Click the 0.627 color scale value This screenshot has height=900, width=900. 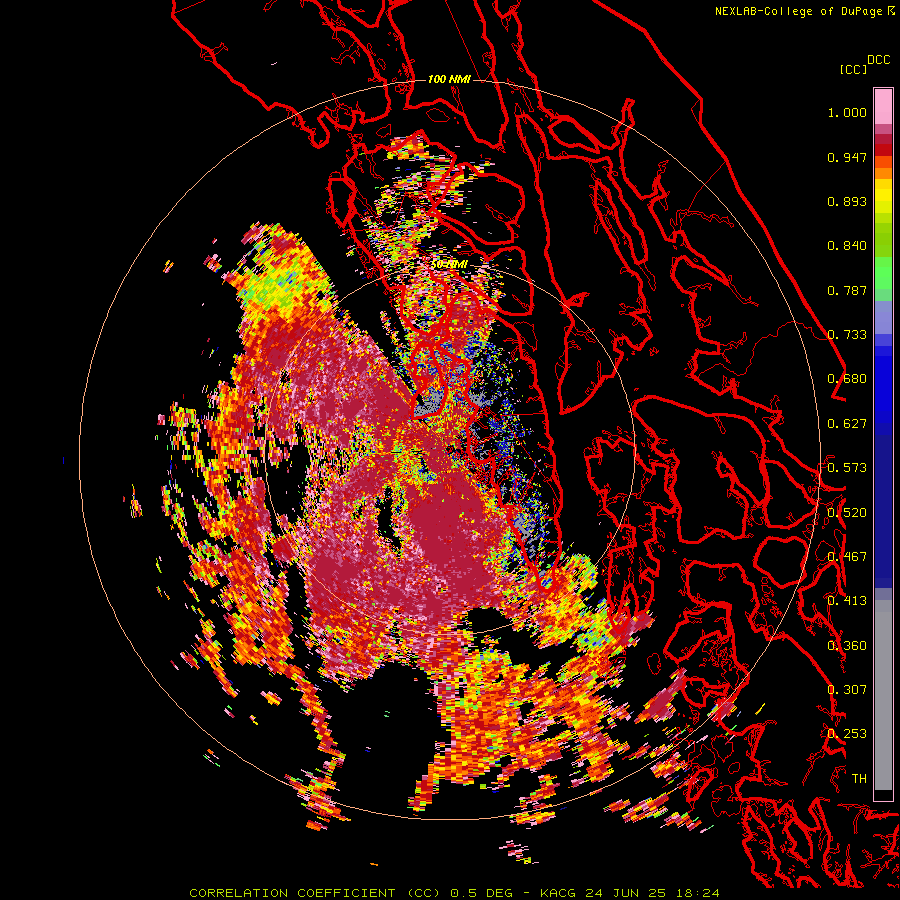click(847, 424)
